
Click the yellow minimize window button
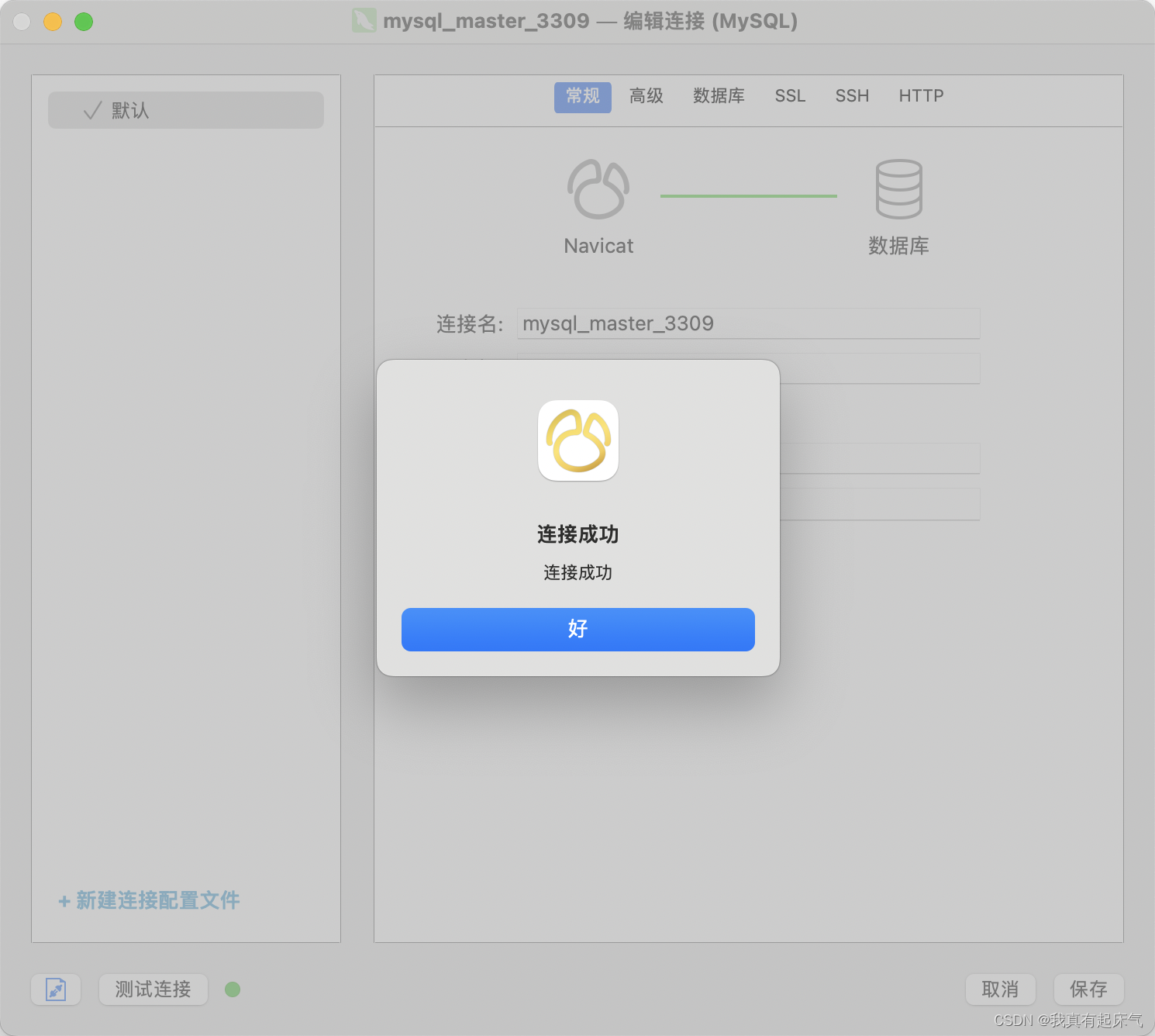[x=53, y=22]
